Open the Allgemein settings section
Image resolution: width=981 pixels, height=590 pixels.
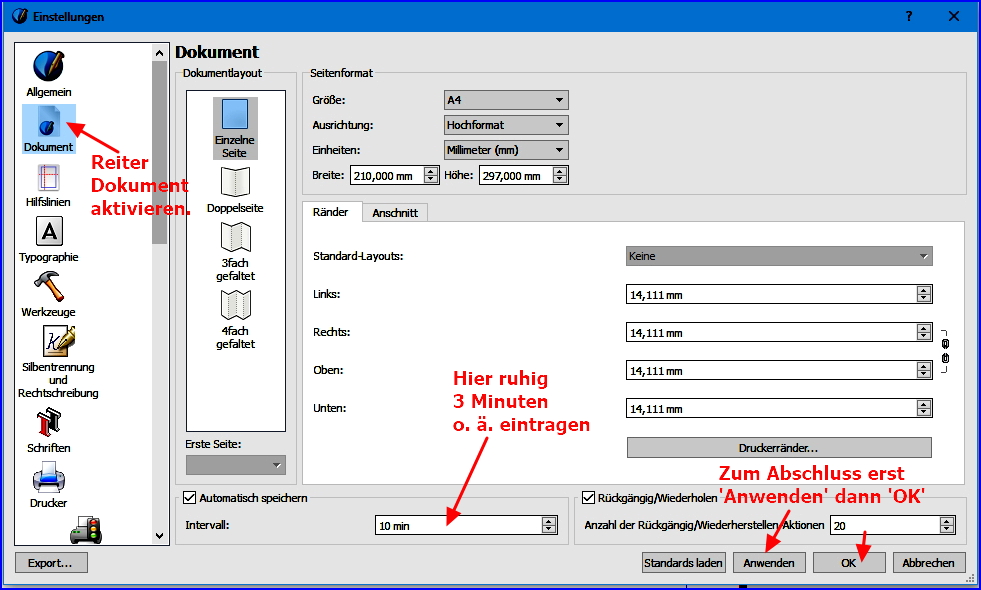tap(48, 67)
